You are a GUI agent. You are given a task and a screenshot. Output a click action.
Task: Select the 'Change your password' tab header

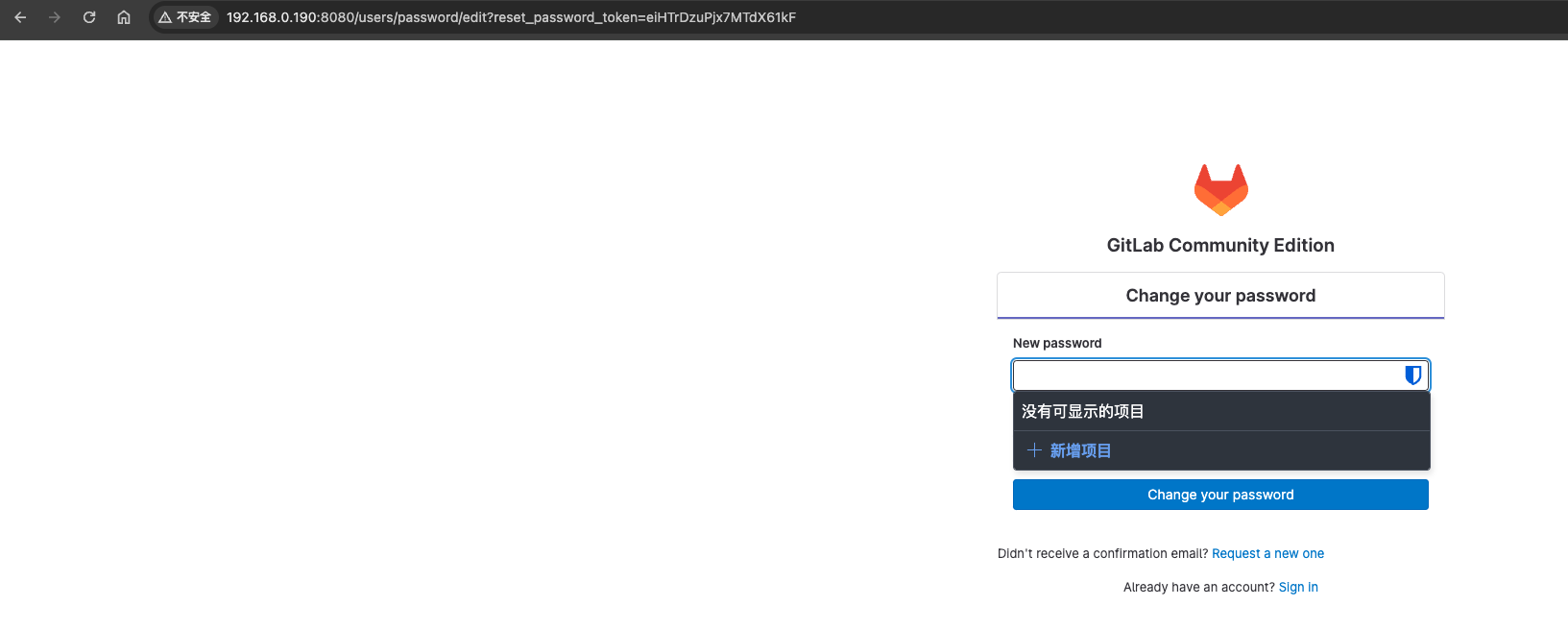point(1220,296)
